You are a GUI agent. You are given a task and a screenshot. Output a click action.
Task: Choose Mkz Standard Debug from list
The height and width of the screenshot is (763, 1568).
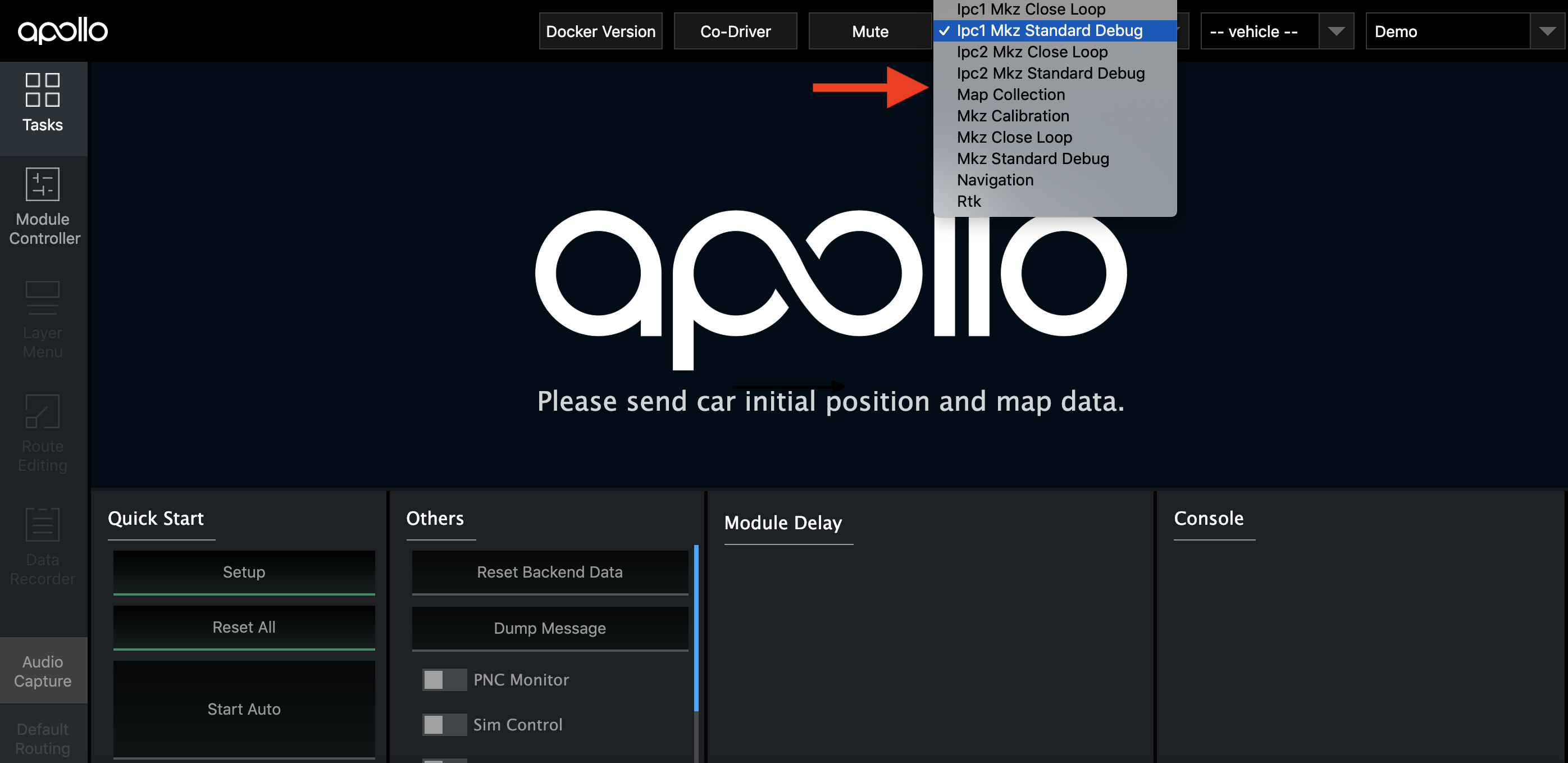(1055, 158)
